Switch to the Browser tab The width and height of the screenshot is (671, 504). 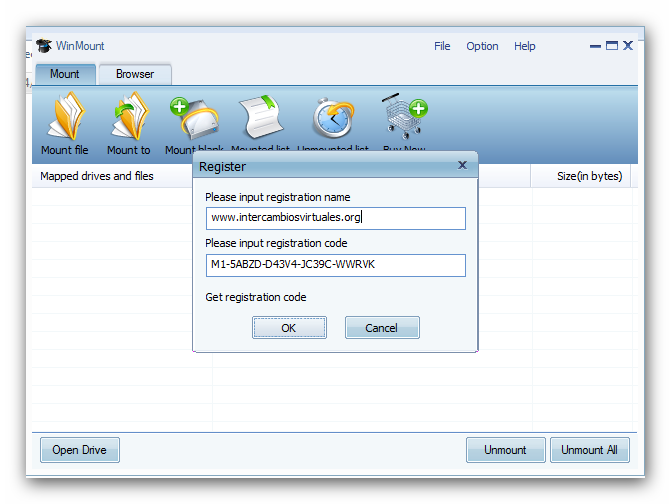pyautogui.click(x=135, y=74)
